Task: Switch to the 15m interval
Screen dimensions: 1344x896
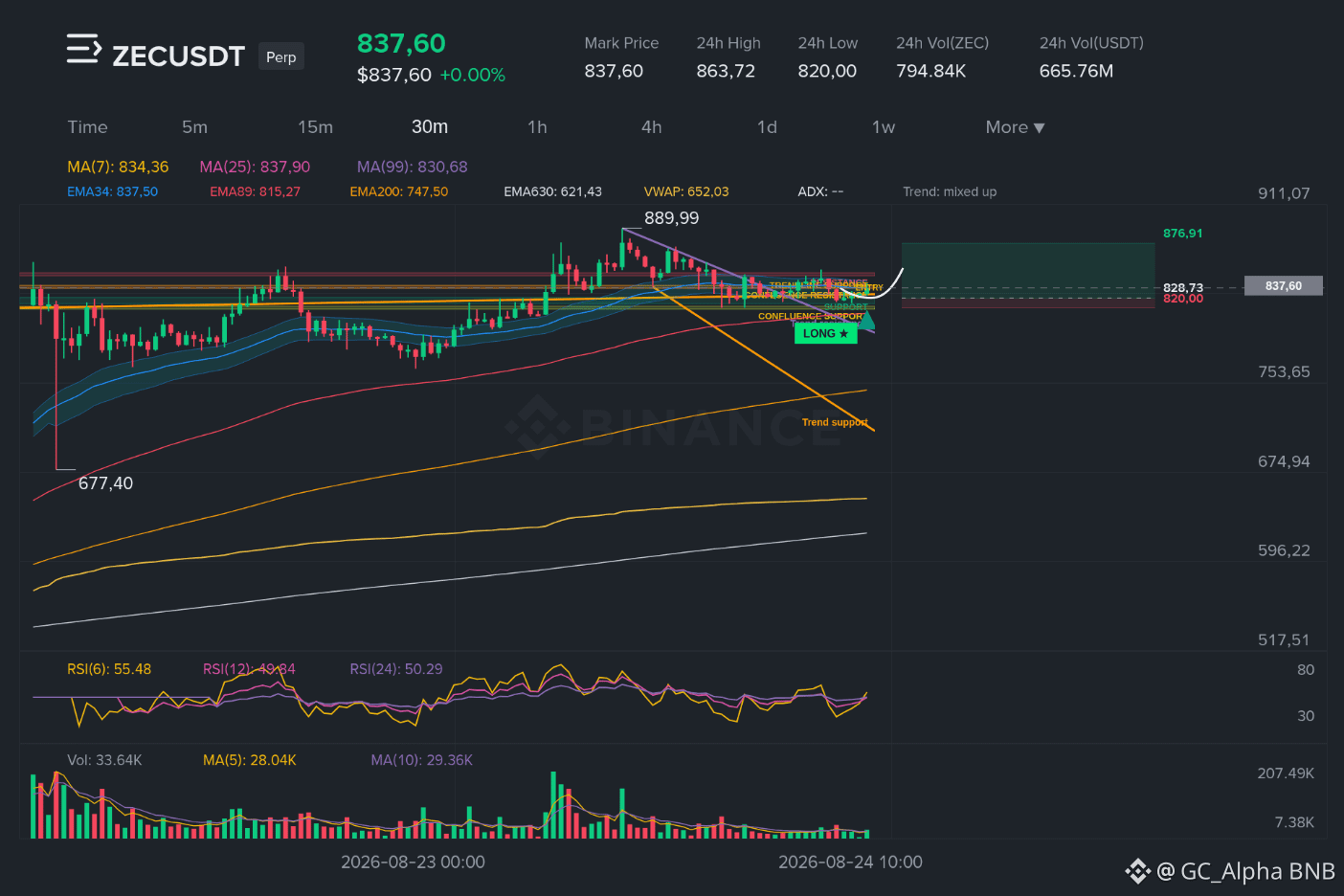Action: (315, 127)
